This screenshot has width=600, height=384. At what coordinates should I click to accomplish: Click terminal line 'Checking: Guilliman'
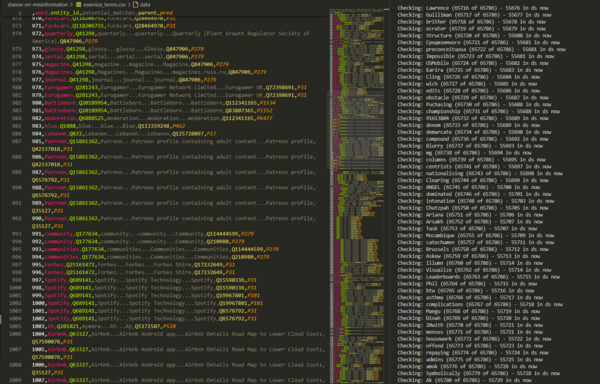coord(474,15)
